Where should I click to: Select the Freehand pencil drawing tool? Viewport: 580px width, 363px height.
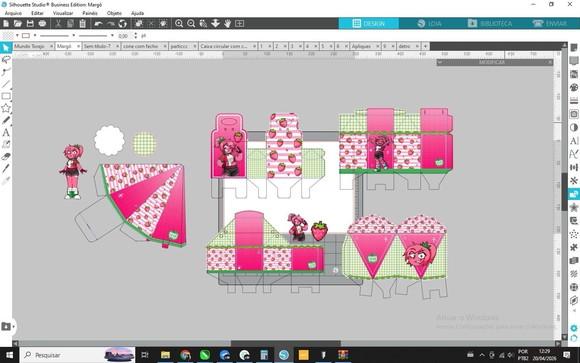6,120
